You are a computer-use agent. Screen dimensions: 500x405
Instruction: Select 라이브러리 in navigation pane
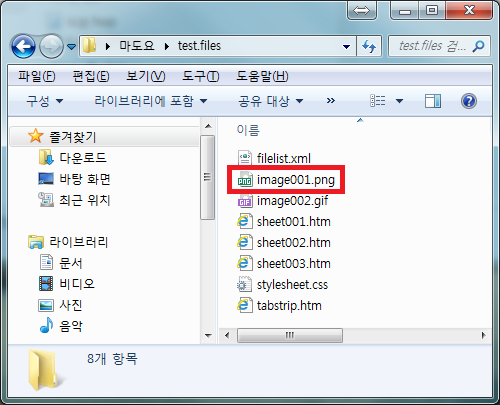point(79,242)
